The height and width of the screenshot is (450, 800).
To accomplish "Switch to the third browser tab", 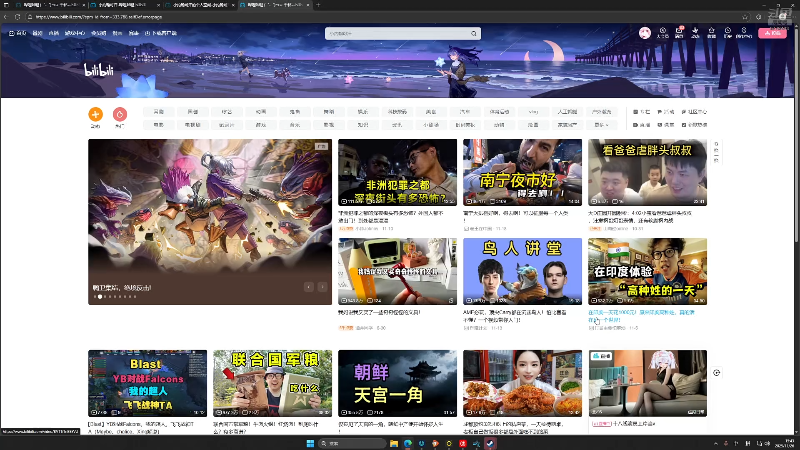I will click(x=198, y=5).
